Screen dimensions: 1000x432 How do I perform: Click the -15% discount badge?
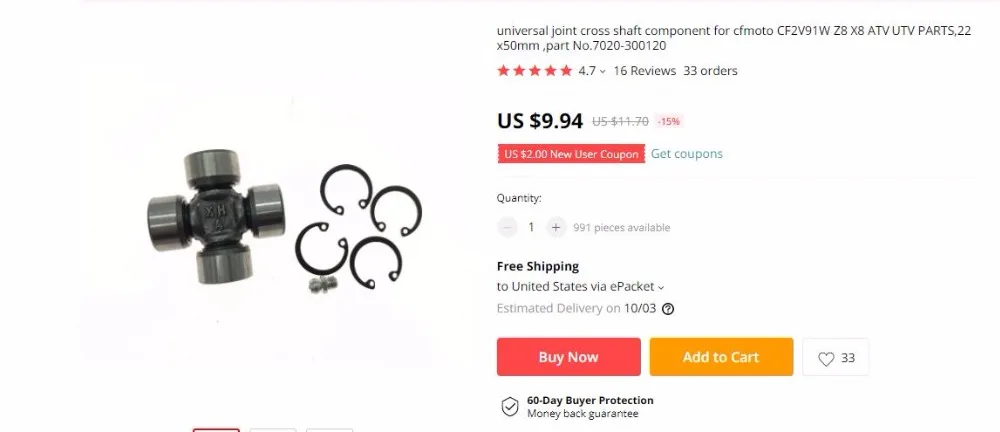tap(669, 121)
